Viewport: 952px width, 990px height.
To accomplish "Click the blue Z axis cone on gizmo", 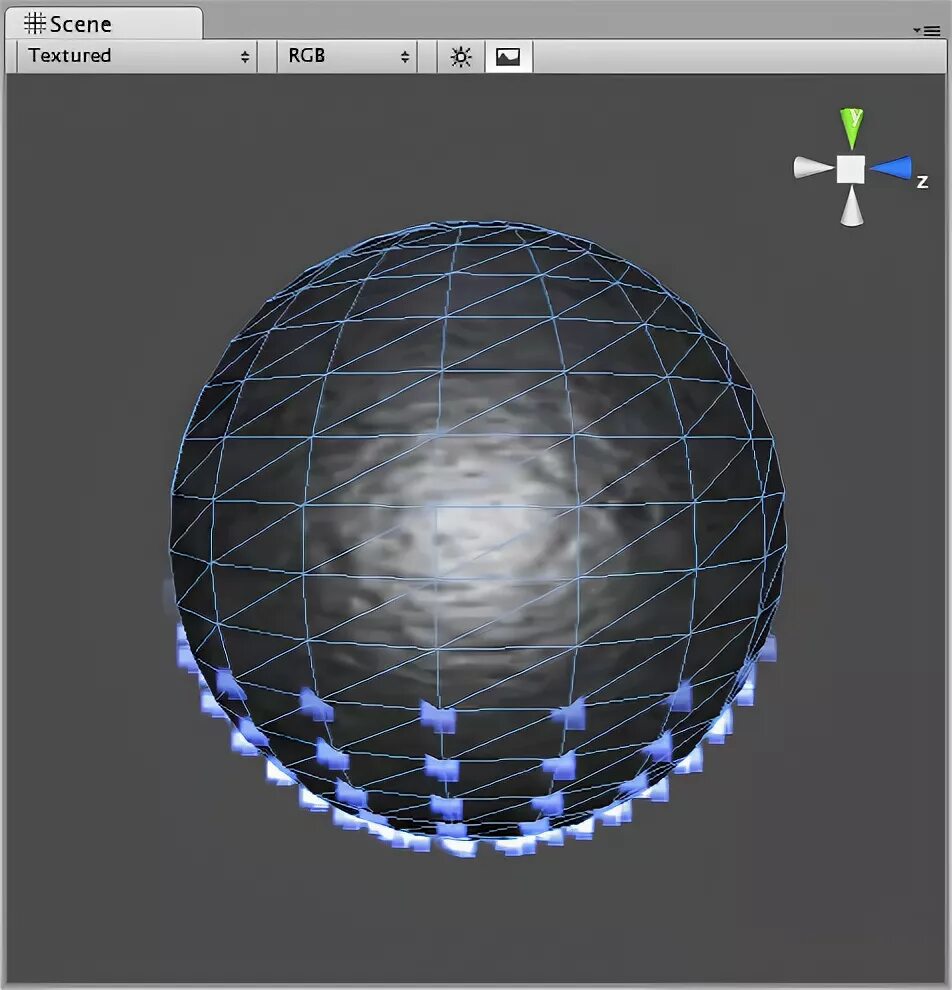I will (x=891, y=167).
